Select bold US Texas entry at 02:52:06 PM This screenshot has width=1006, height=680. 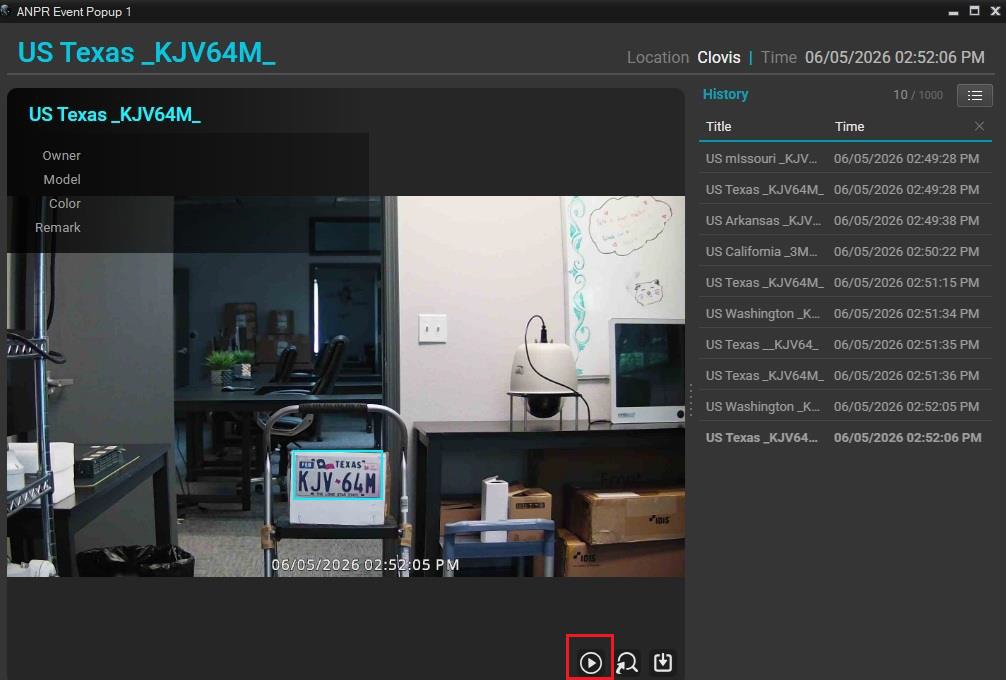tap(845, 438)
